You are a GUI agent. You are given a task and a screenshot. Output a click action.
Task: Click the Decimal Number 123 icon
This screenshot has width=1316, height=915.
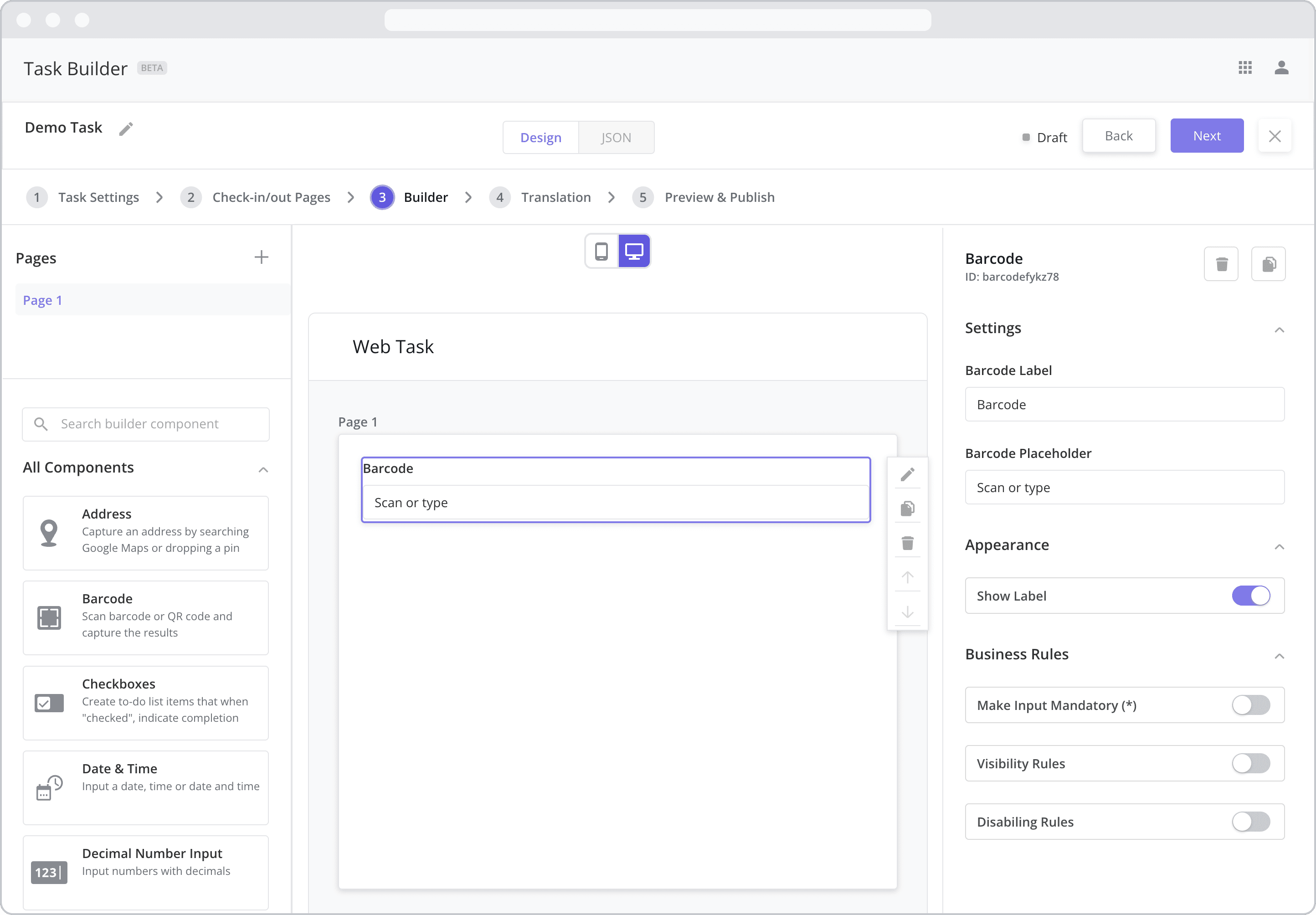pos(49,872)
